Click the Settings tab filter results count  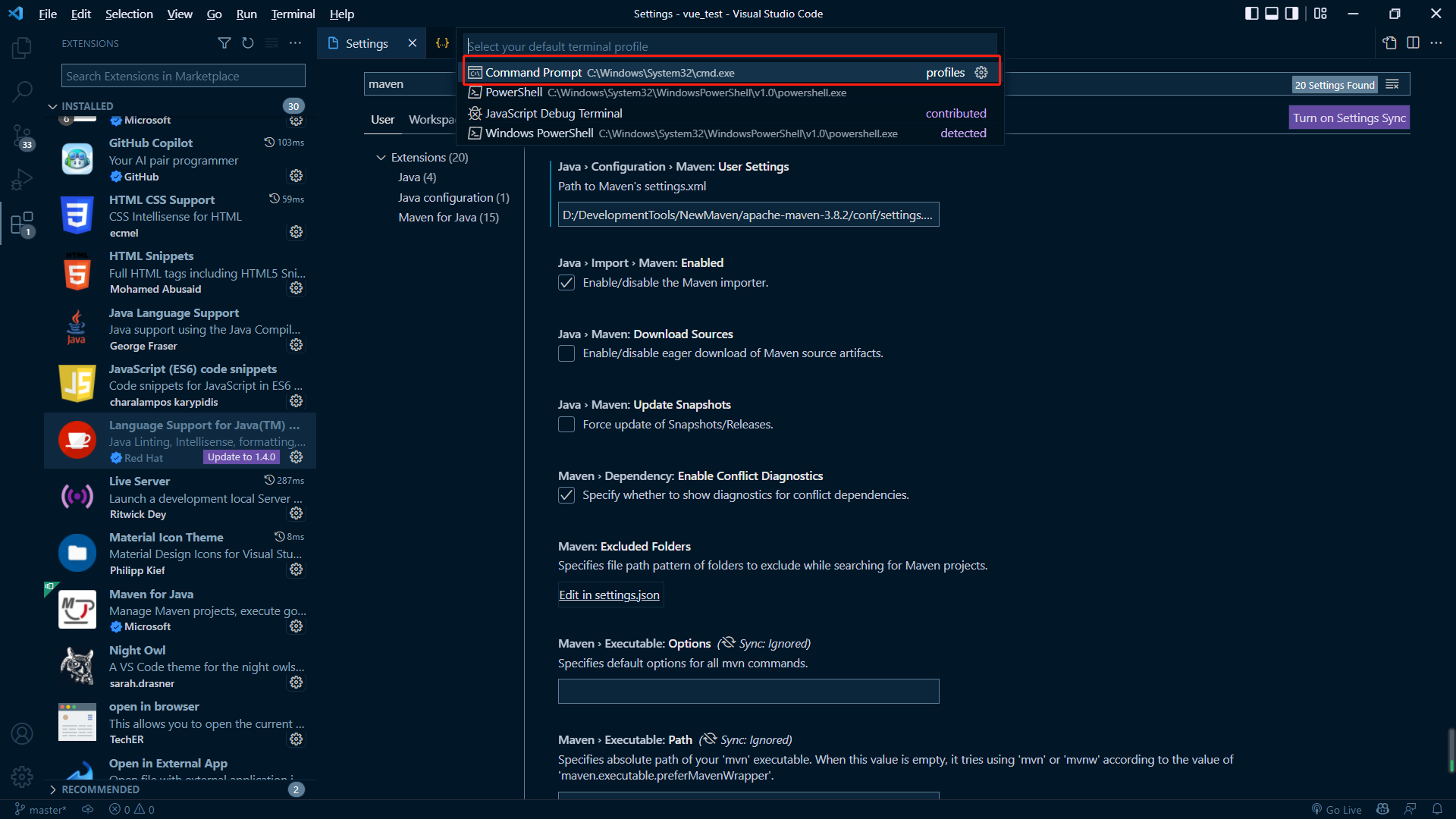(x=1336, y=84)
